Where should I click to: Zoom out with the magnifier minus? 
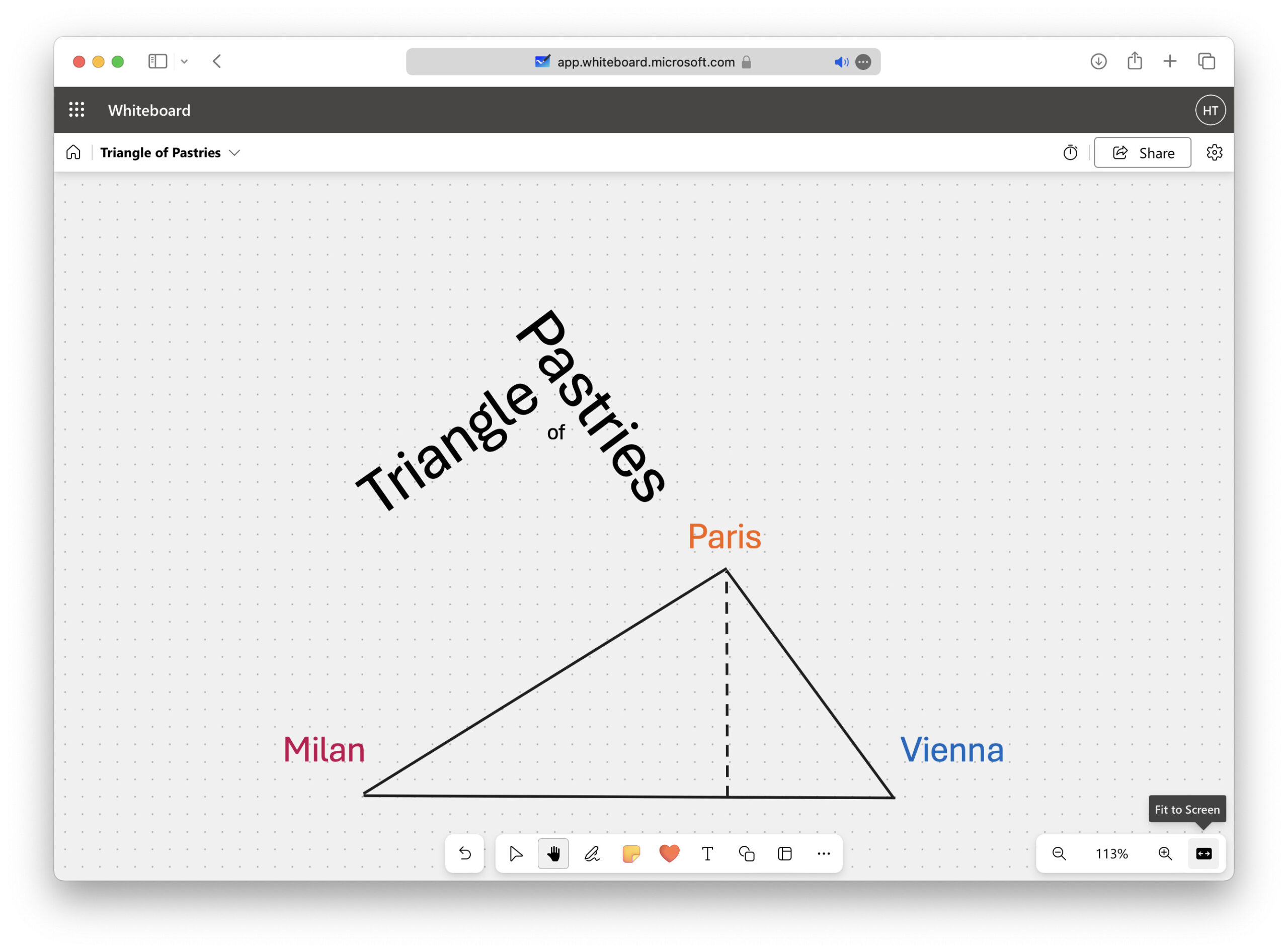tap(1059, 853)
